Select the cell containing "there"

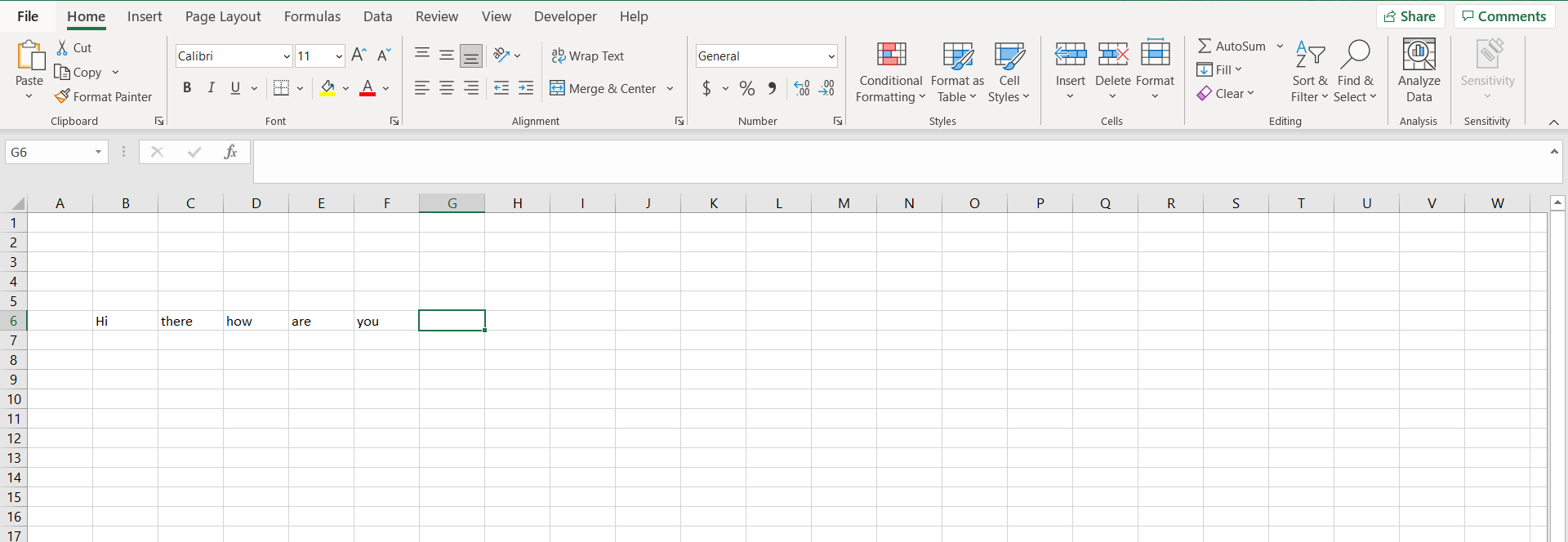pos(190,321)
